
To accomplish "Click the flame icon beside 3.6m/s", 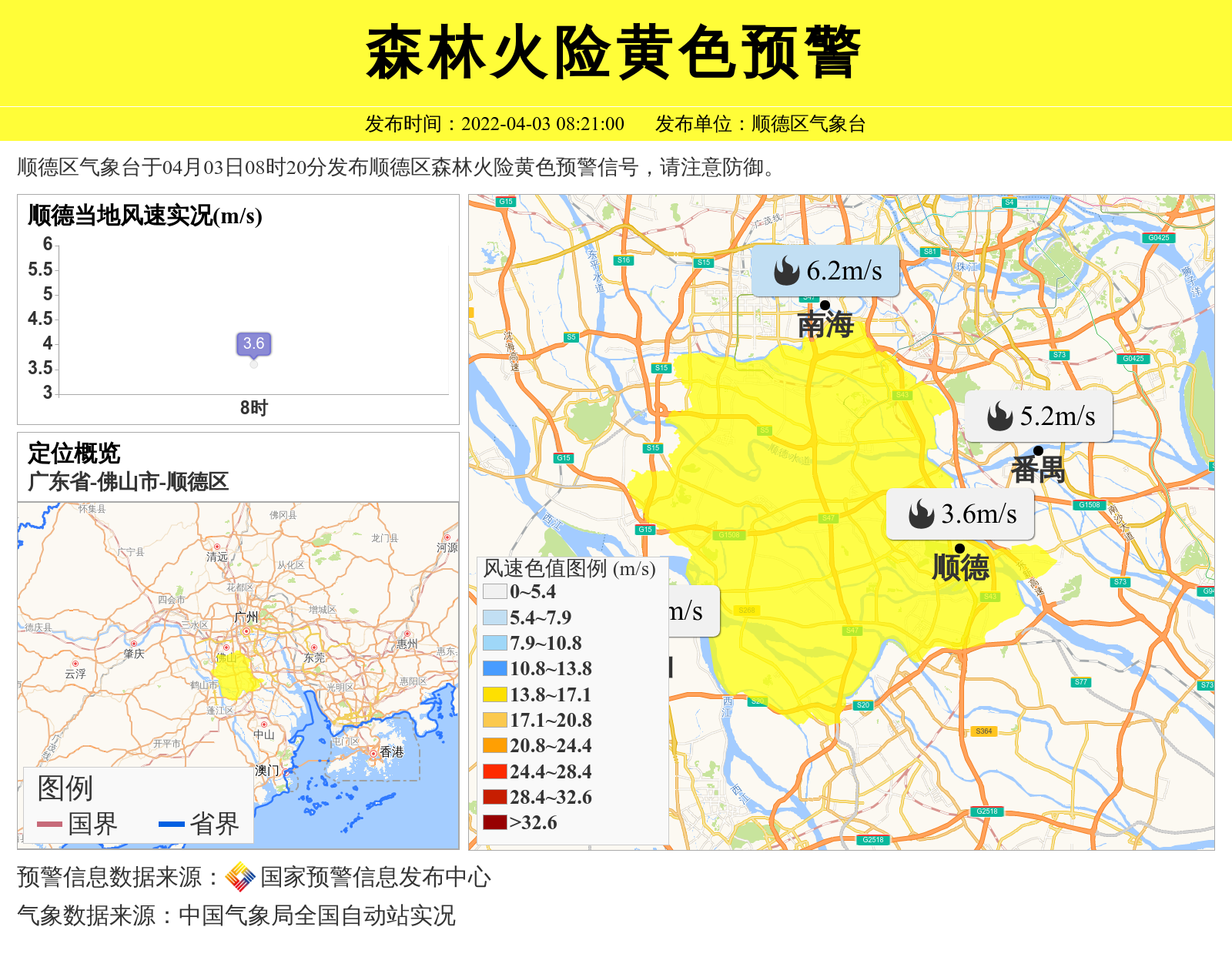I will click(921, 514).
